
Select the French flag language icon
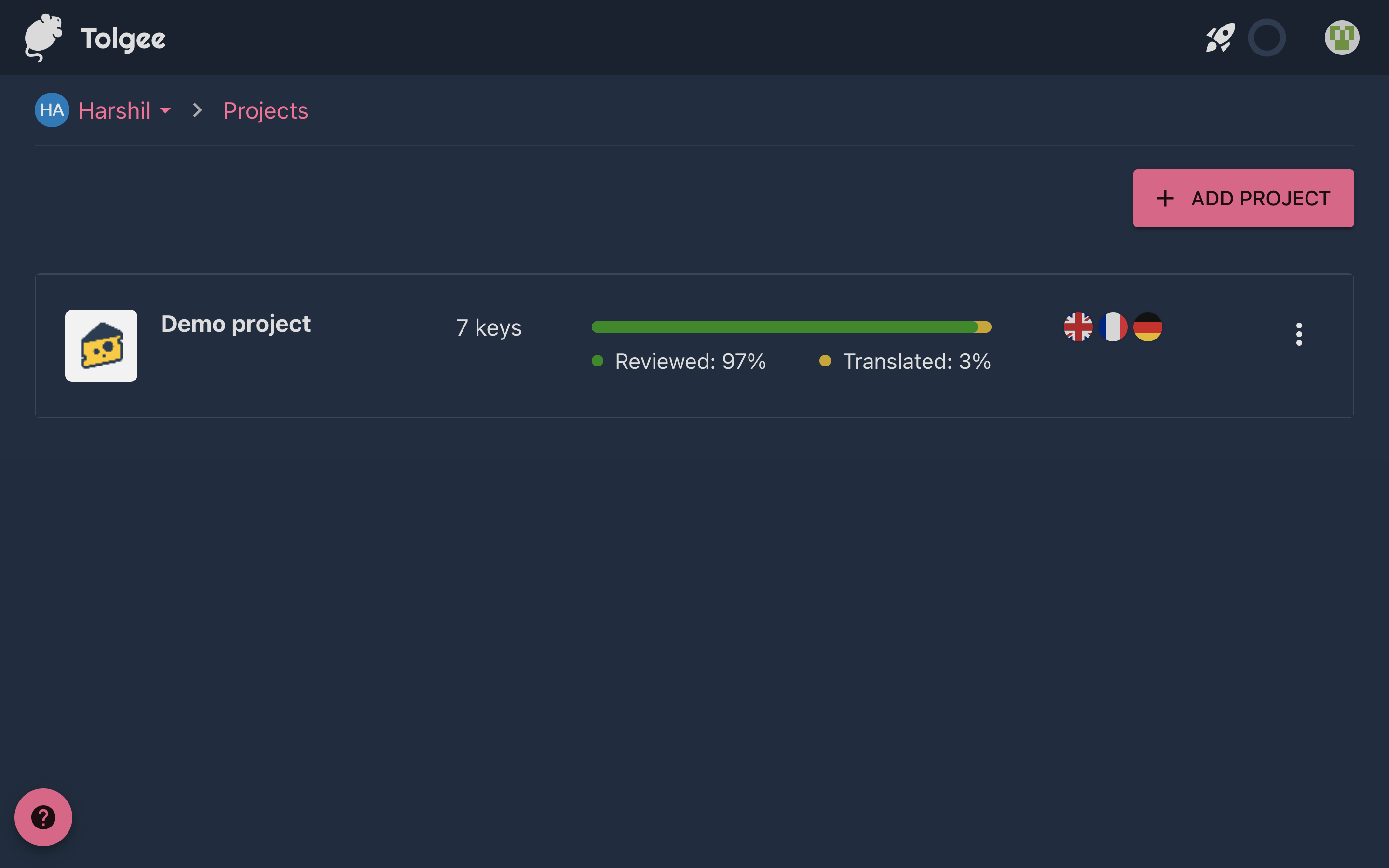1114,327
